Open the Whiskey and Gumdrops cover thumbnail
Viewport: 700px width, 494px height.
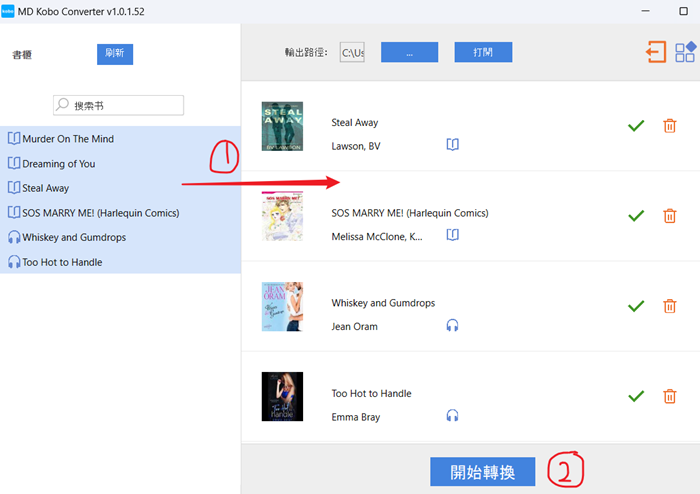[x=282, y=307]
